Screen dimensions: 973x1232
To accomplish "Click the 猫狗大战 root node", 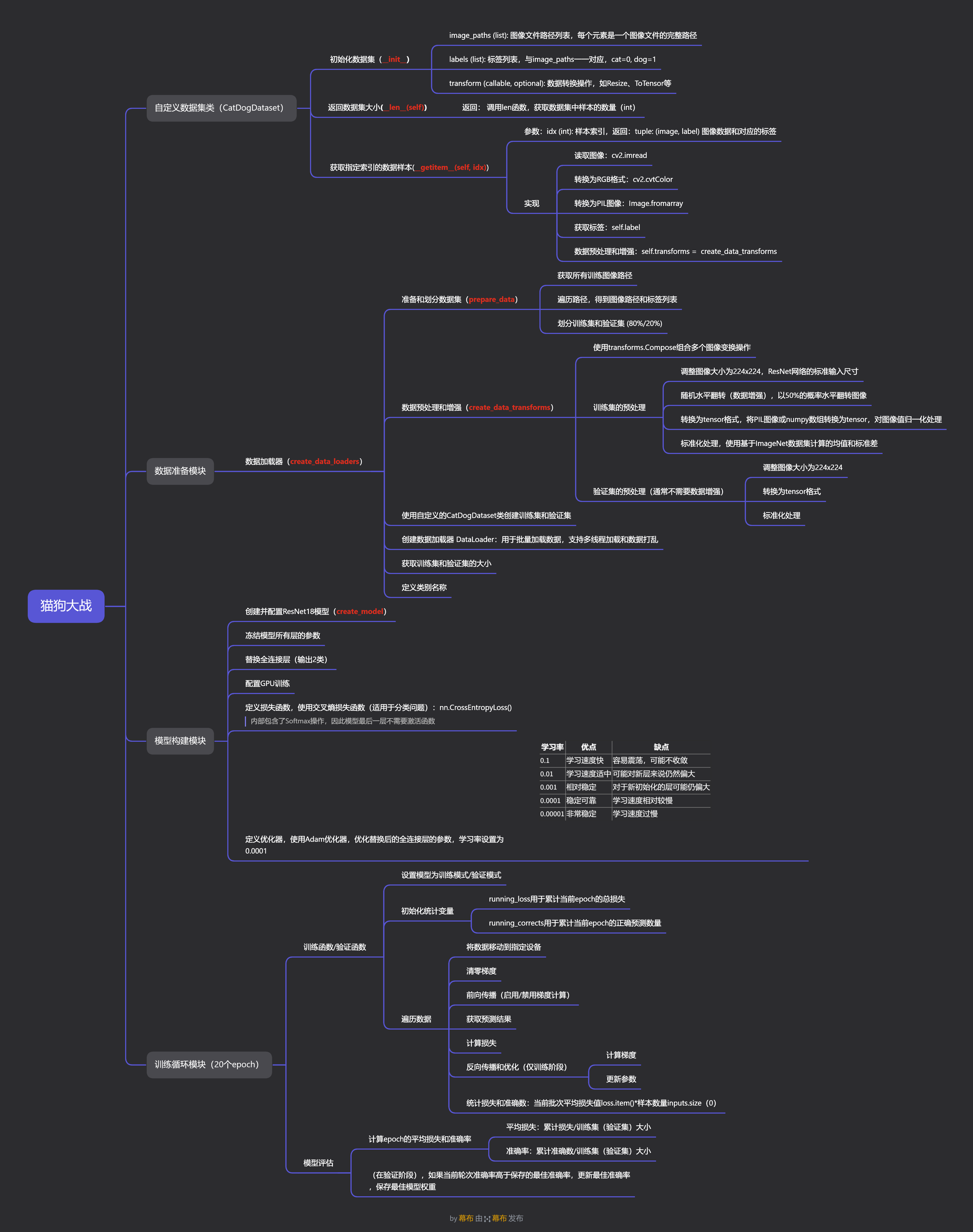I will (66, 605).
